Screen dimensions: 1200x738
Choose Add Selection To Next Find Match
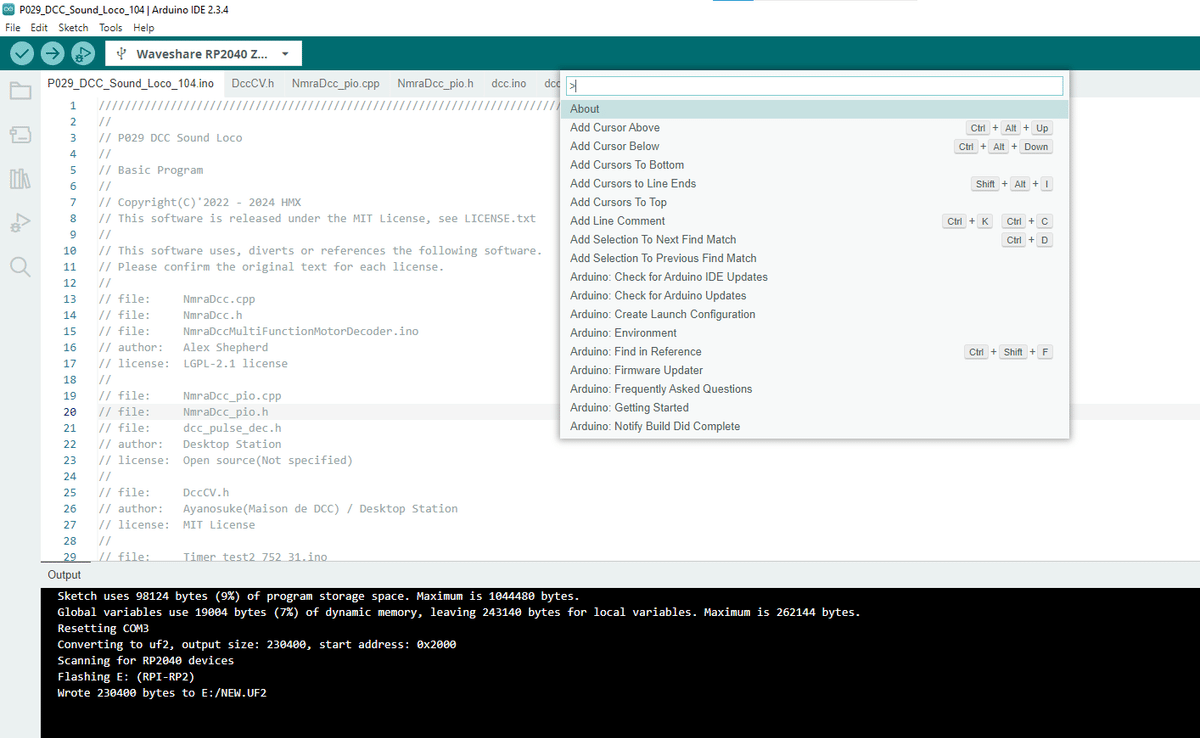(x=814, y=240)
